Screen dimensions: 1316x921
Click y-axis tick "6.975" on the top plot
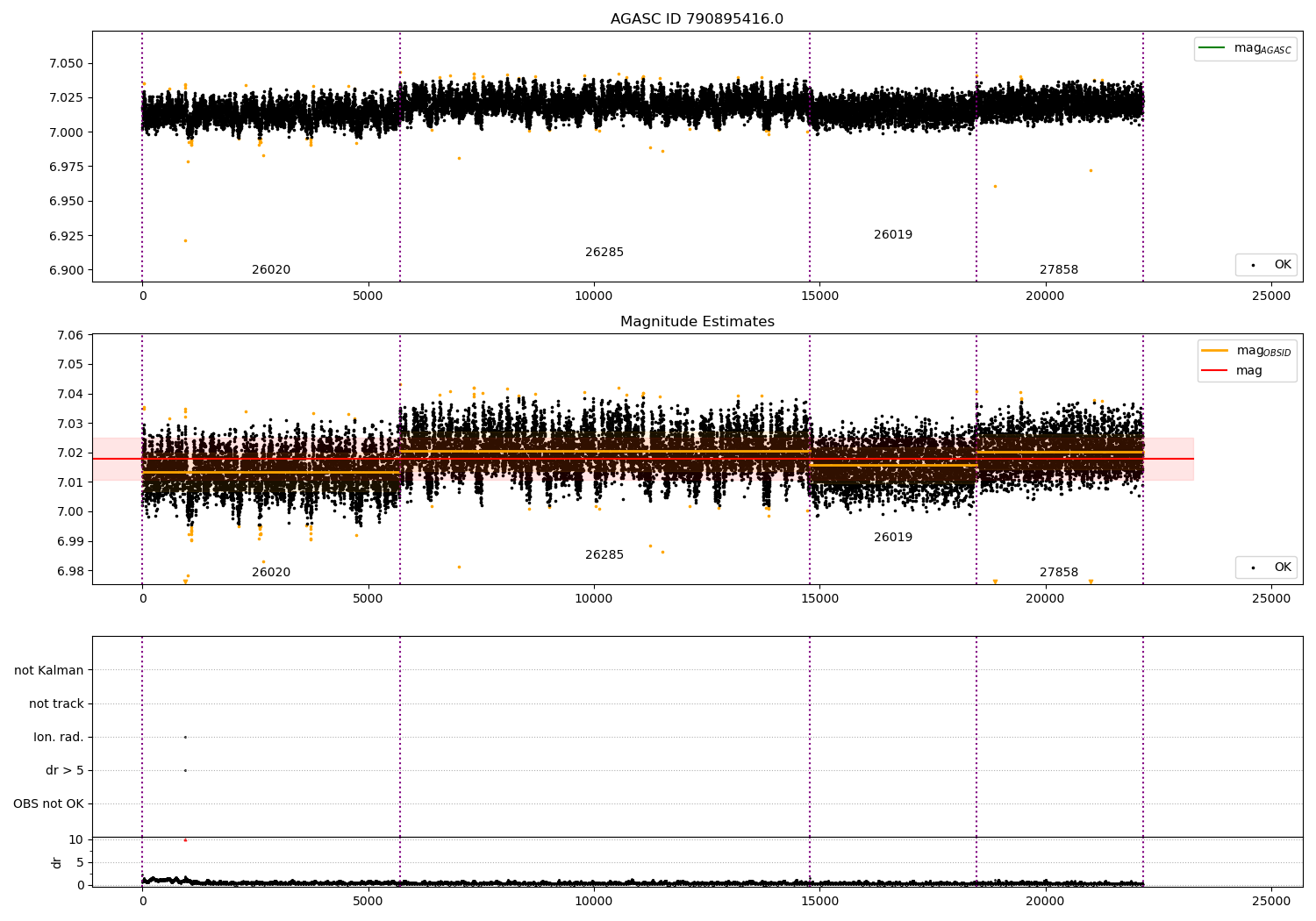[66, 167]
